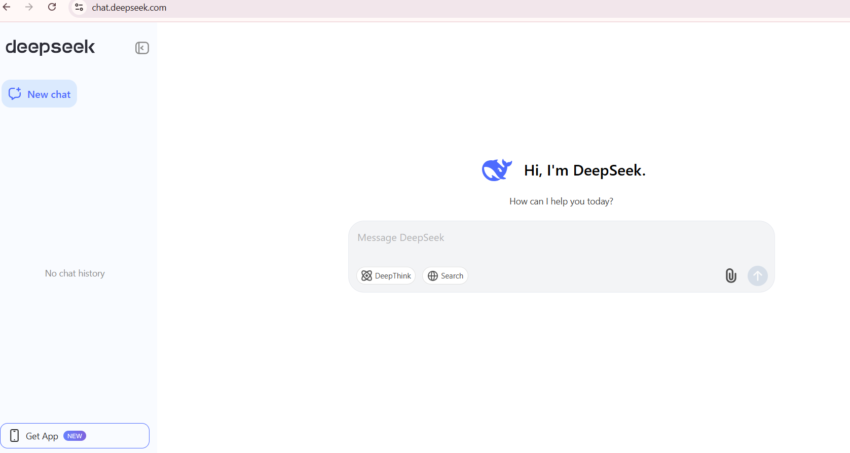Viewport: 850px width, 453px height.
Task: Toggle the Search web option
Action: pyautogui.click(x=445, y=276)
